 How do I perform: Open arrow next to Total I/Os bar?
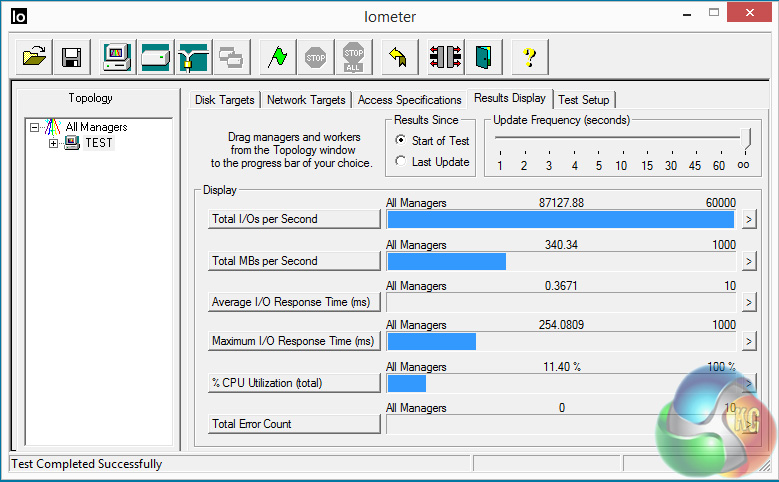749,219
